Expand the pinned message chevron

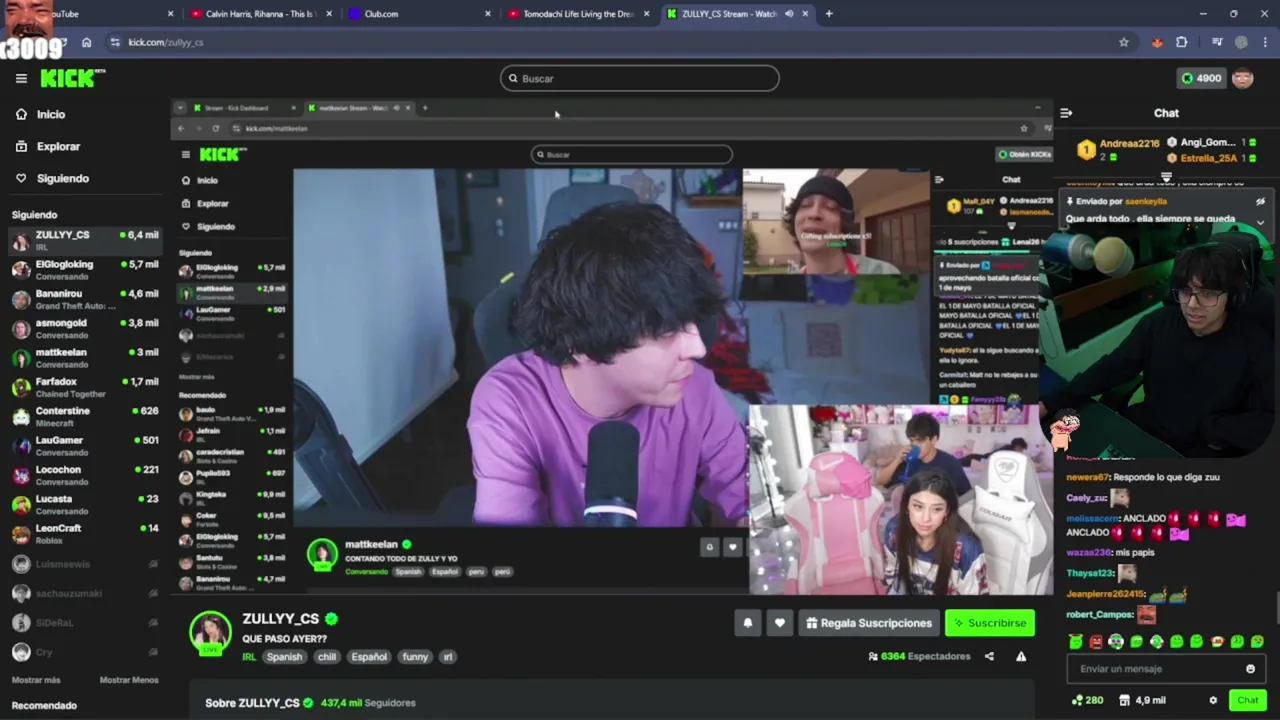coord(1260,222)
